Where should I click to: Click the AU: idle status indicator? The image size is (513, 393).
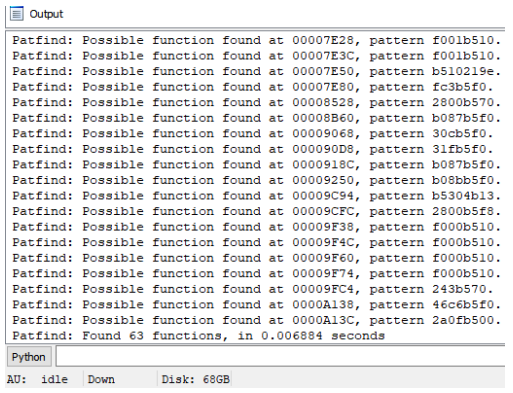37,379
